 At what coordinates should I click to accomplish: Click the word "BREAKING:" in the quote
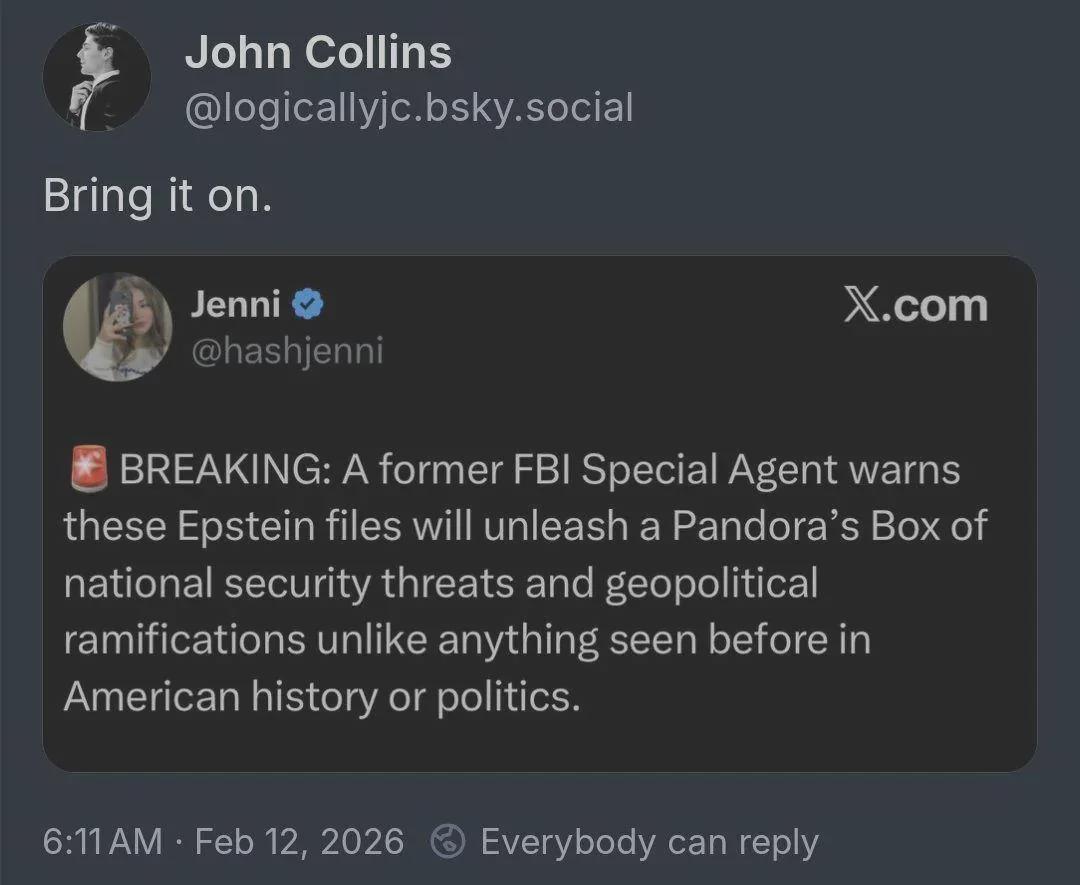(x=224, y=470)
